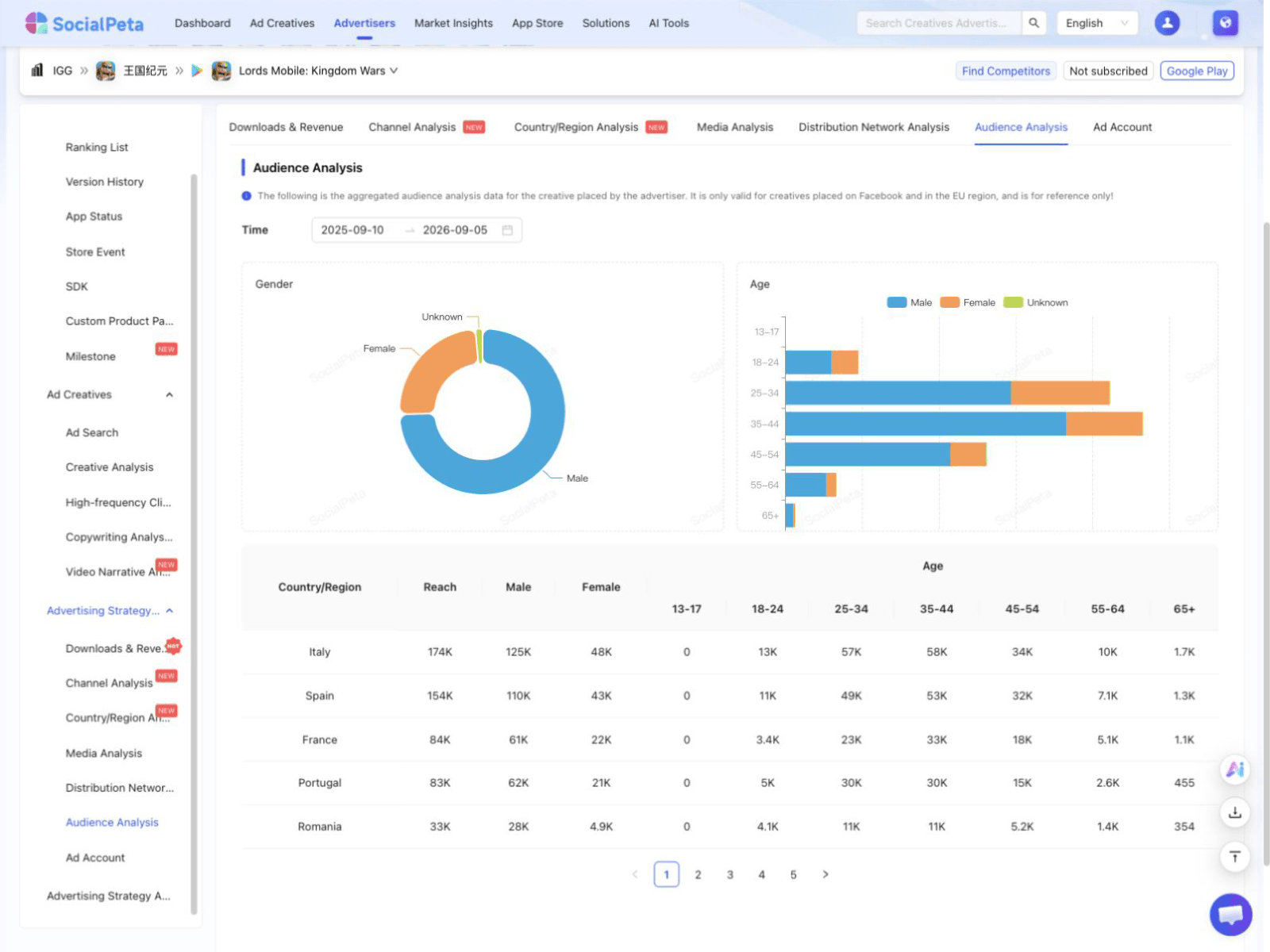Screen dimensions: 1270x952
Task: Click the search magnifier icon
Action: [1033, 23]
